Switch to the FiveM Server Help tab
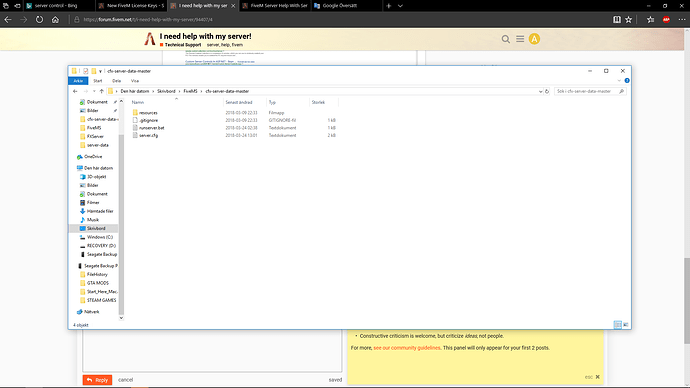 (275, 6)
